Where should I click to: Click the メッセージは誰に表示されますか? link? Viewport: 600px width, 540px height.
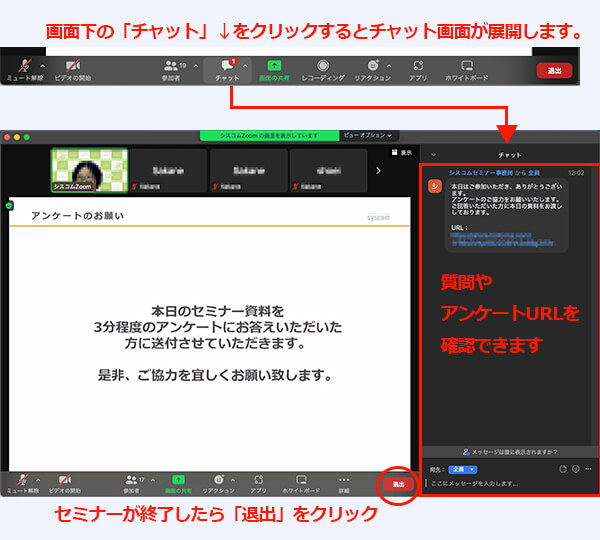510,452
